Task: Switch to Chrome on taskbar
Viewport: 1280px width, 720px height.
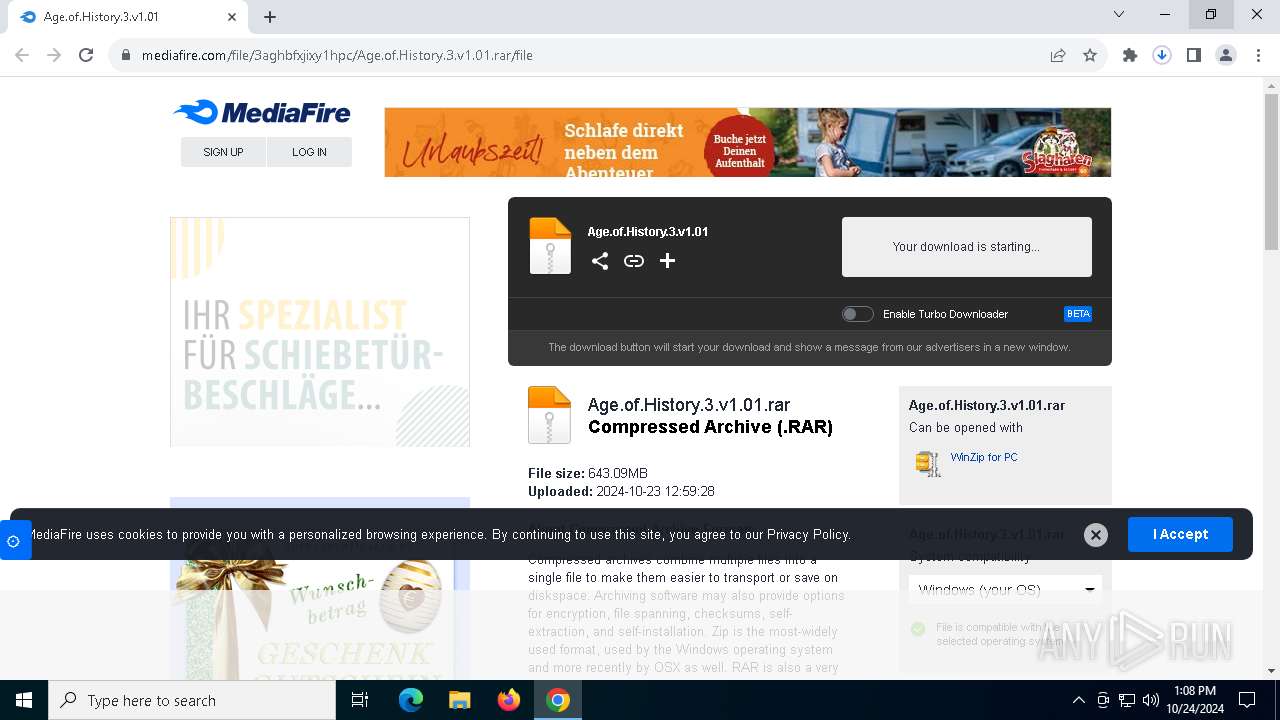Action: (558, 700)
